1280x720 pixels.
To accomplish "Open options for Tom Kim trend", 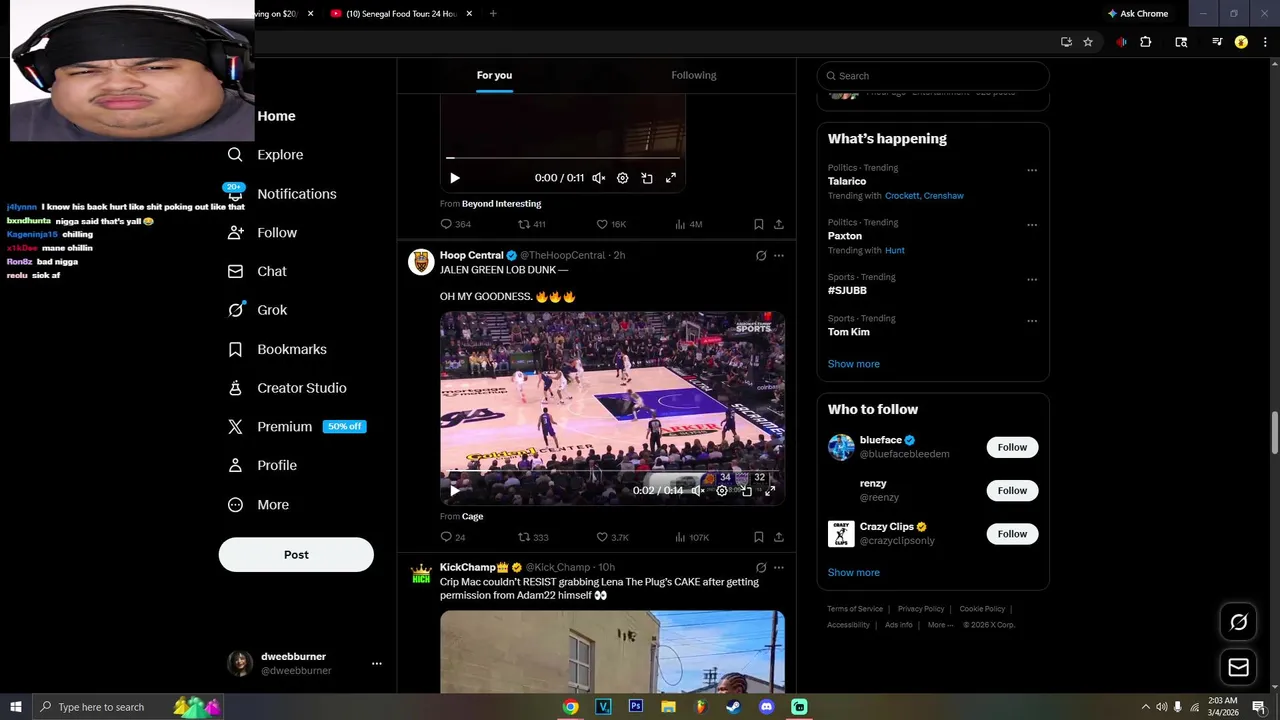I will [1032, 321].
